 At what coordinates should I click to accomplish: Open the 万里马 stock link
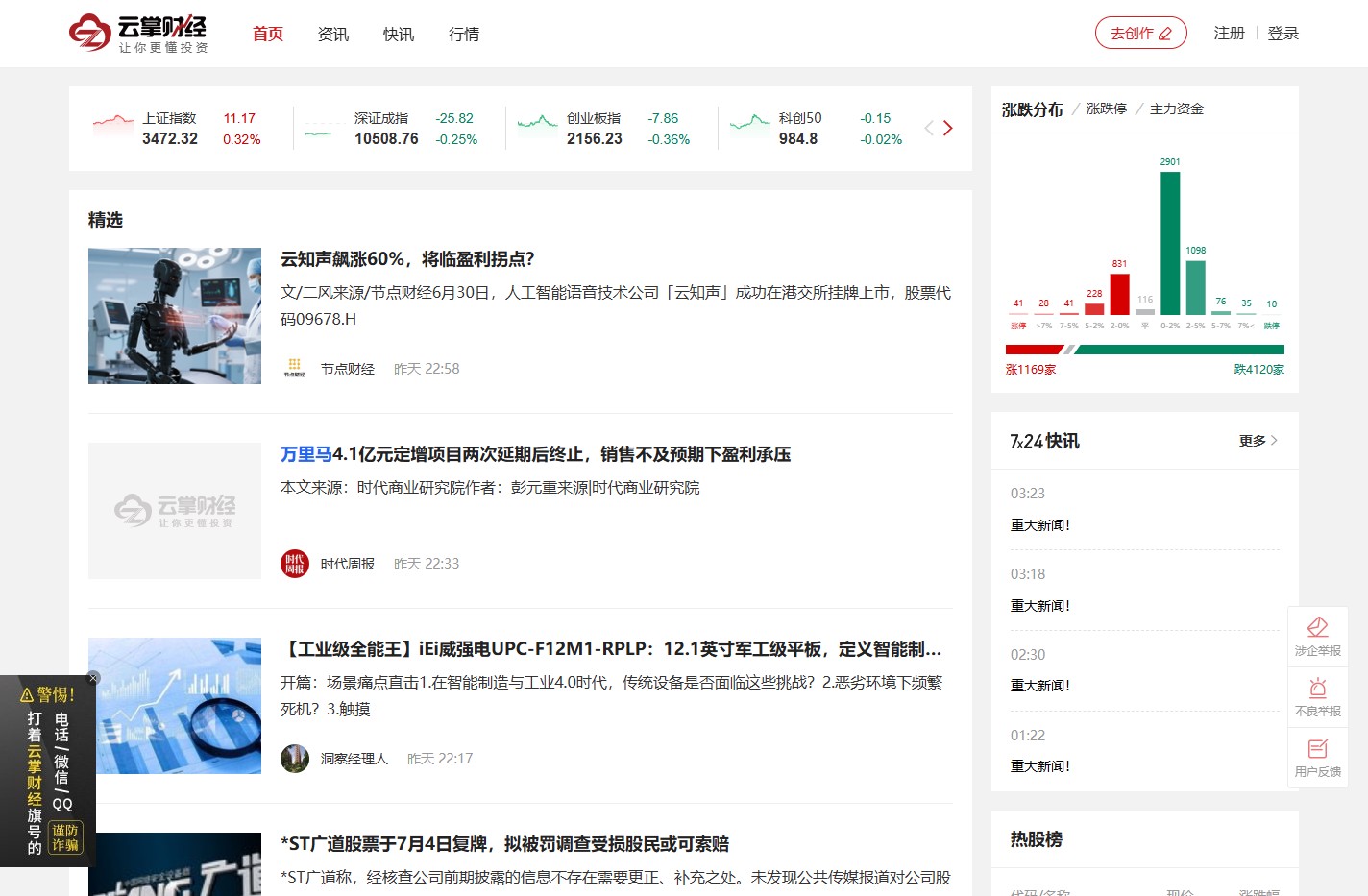(x=306, y=454)
